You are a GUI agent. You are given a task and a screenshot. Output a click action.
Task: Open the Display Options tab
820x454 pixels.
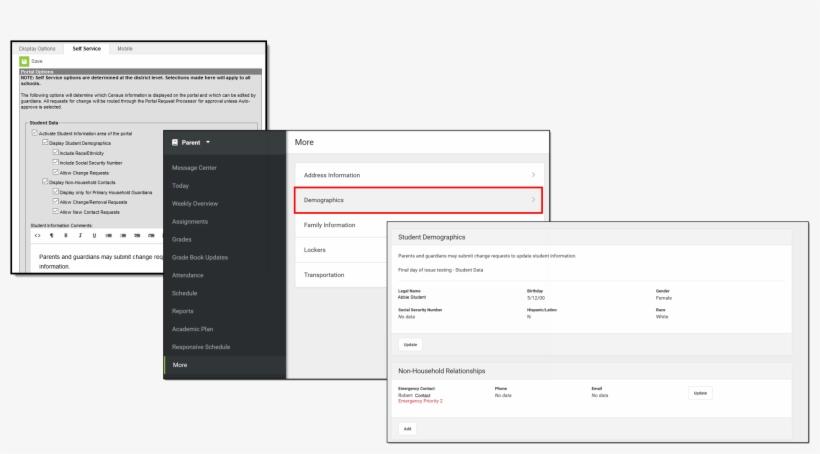(x=37, y=49)
